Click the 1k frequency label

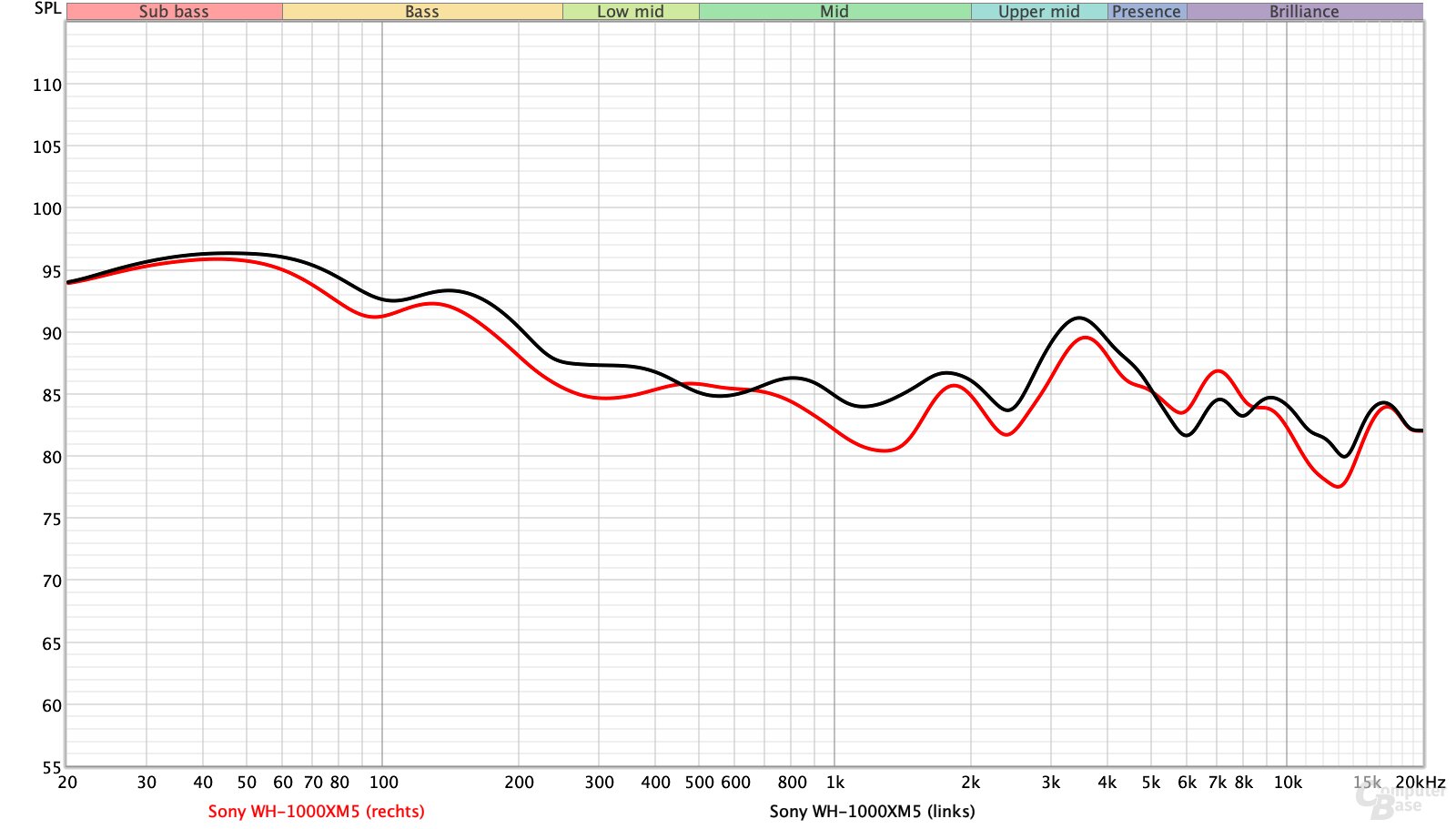tap(834, 782)
